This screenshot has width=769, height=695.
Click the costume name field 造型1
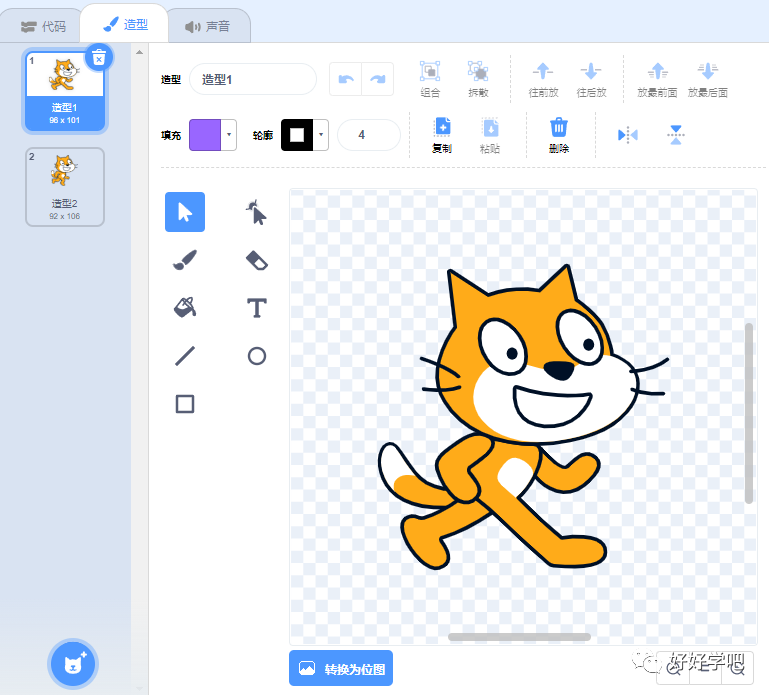coord(253,79)
